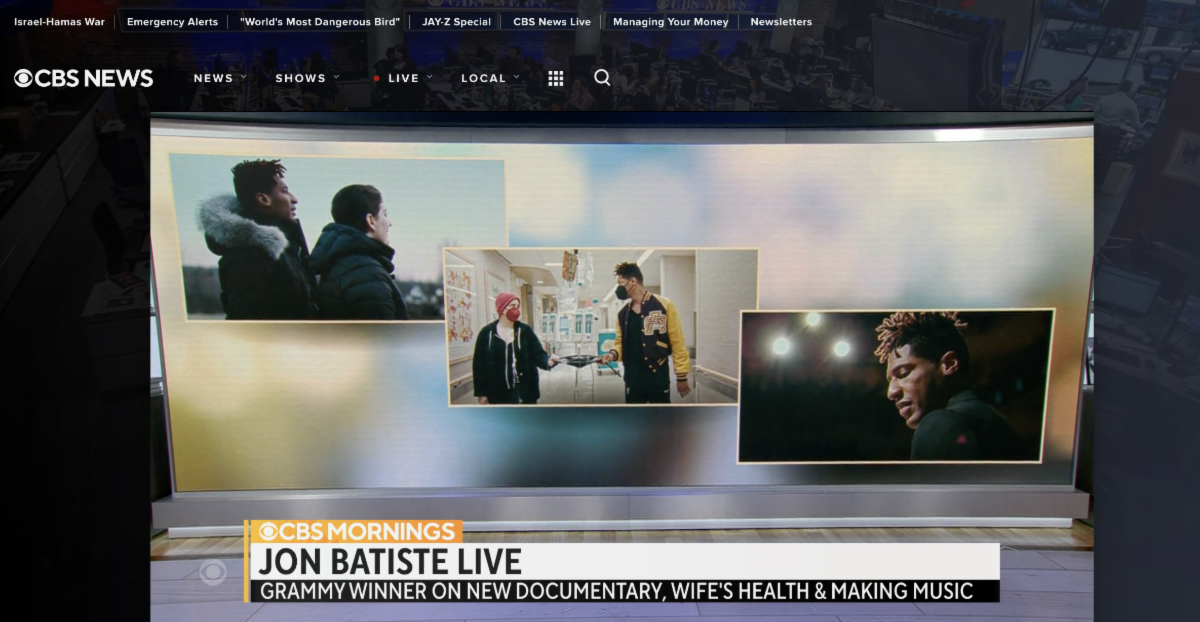The height and width of the screenshot is (622, 1200).
Task: Open the Israel-Hamas War link
Action: (x=59, y=22)
